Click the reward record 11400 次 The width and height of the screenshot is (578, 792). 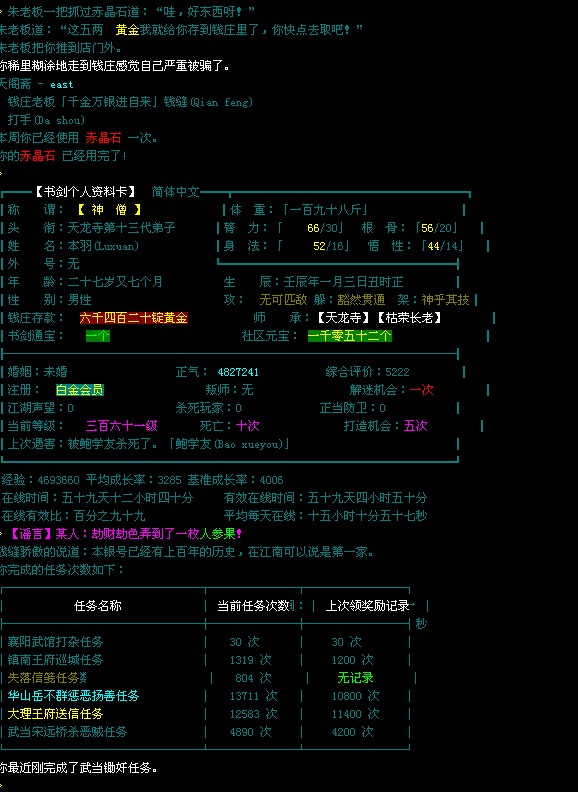(x=355, y=714)
